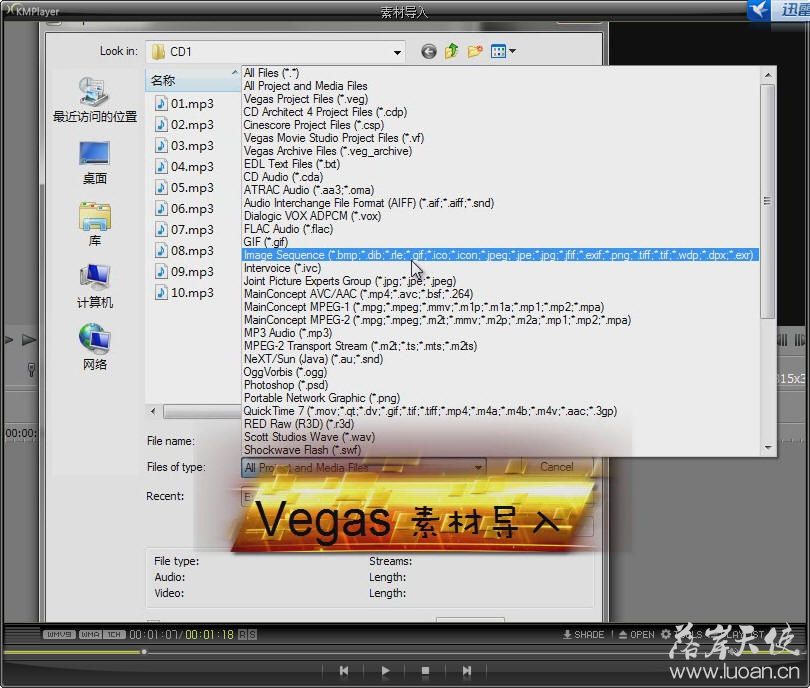
Task: Go up one folder level
Action: pos(451,51)
